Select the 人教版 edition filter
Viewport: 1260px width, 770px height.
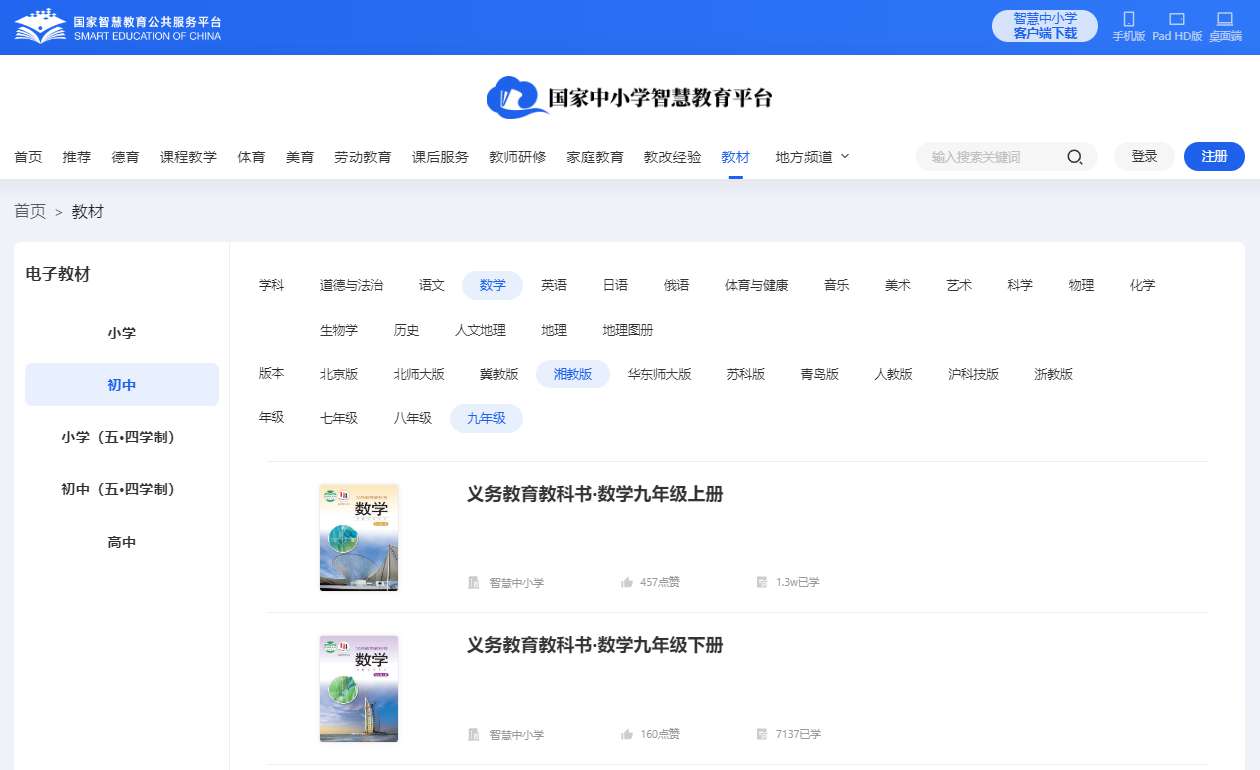[x=893, y=374]
